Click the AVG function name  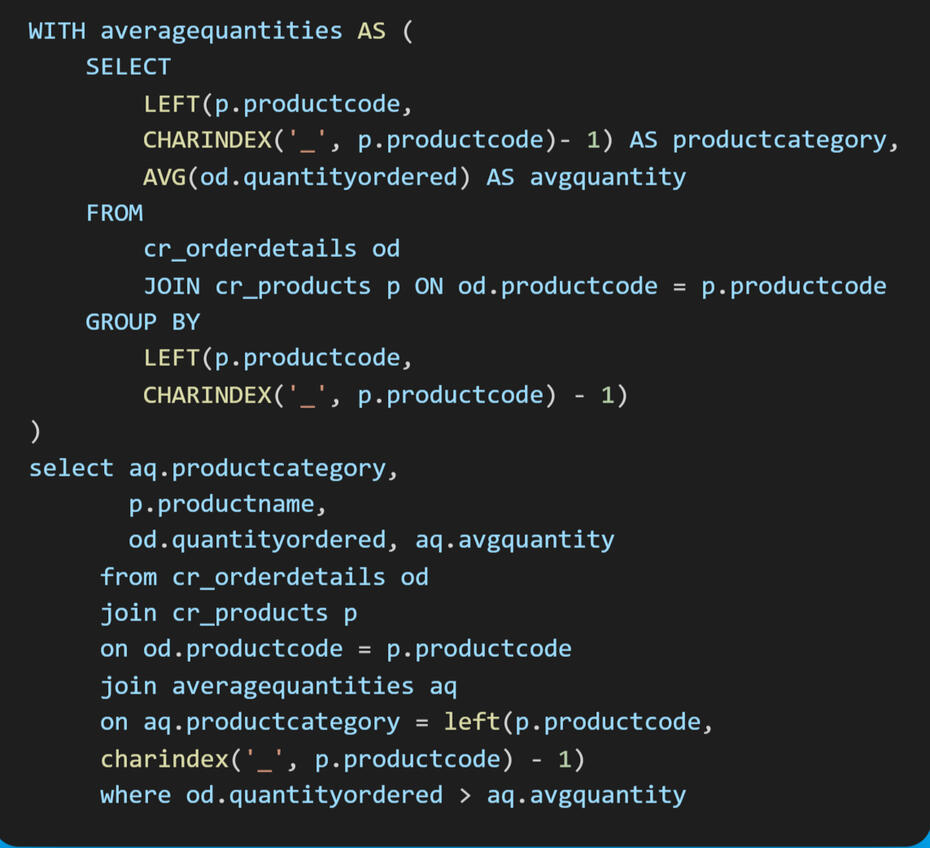pyautogui.click(x=164, y=177)
